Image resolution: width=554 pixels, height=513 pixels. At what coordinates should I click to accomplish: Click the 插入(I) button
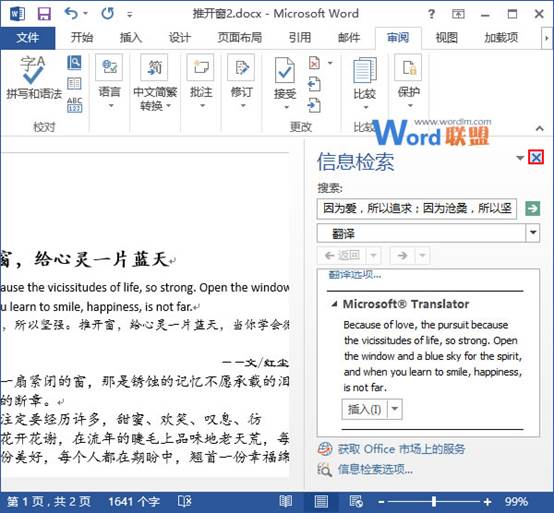click(x=364, y=409)
